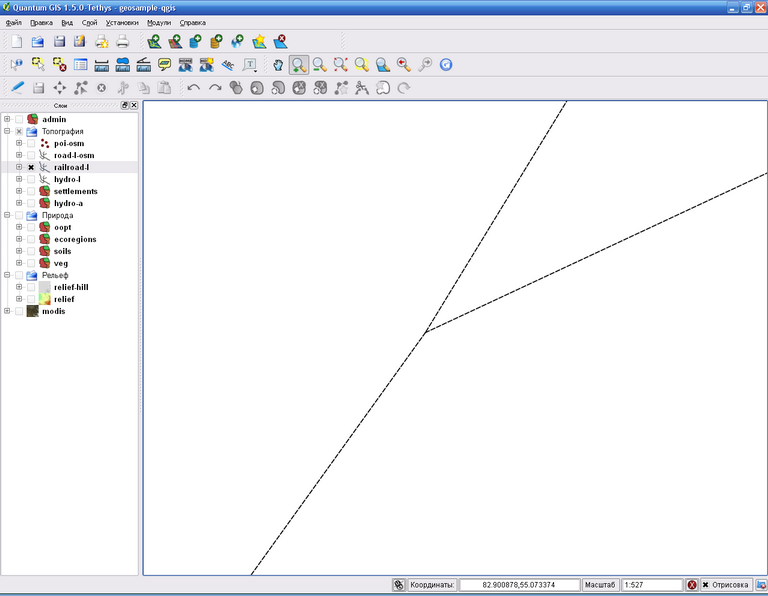Open the Модули menu

click(158, 21)
